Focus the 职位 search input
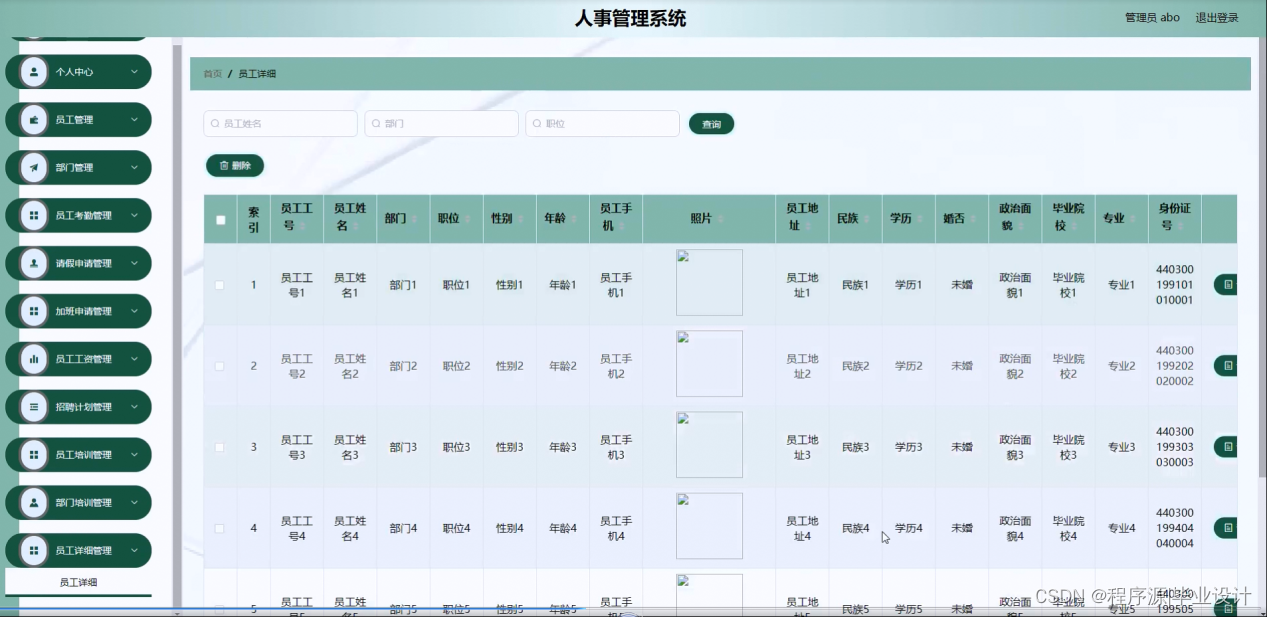This screenshot has width=1267, height=617. tap(603, 124)
